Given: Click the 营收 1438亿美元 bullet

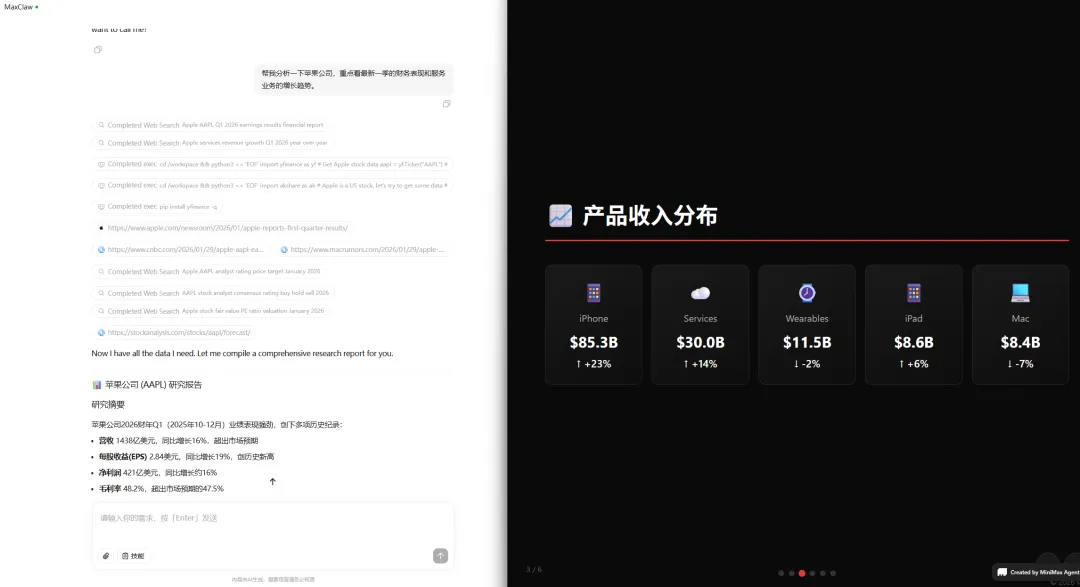Looking at the screenshot, I should coord(178,441).
